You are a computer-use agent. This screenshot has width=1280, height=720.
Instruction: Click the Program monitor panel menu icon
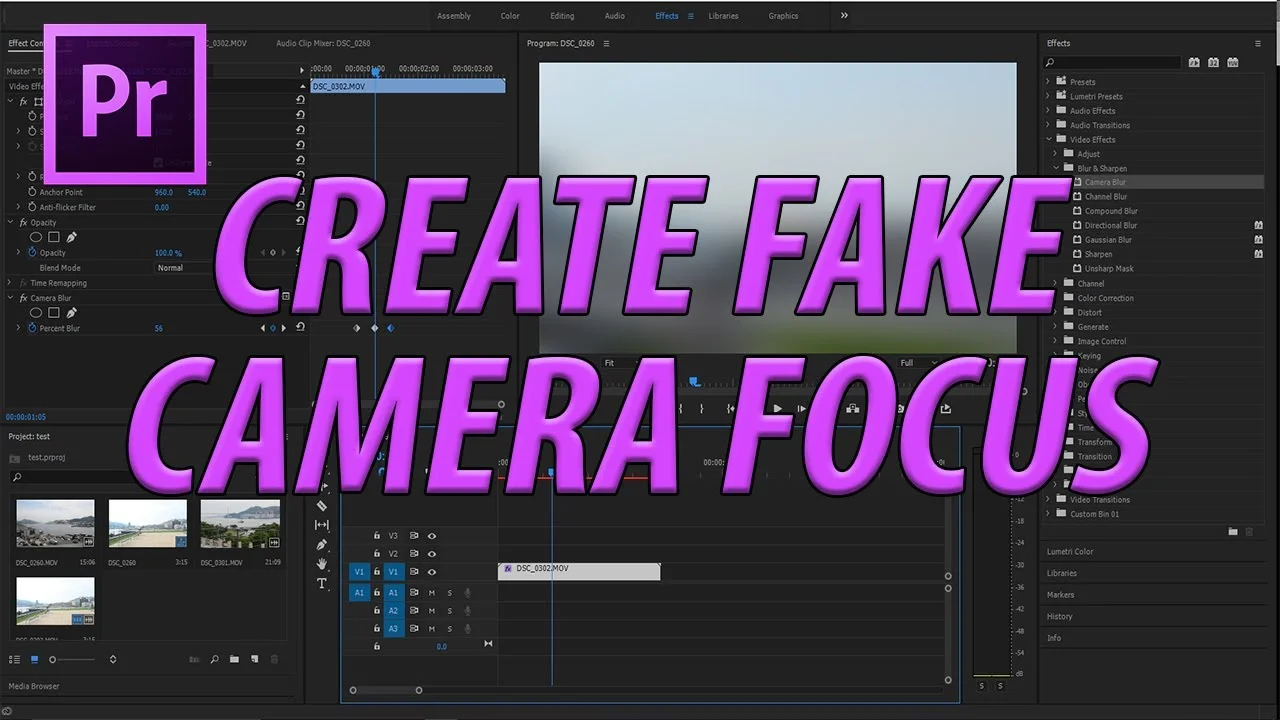pos(606,43)
